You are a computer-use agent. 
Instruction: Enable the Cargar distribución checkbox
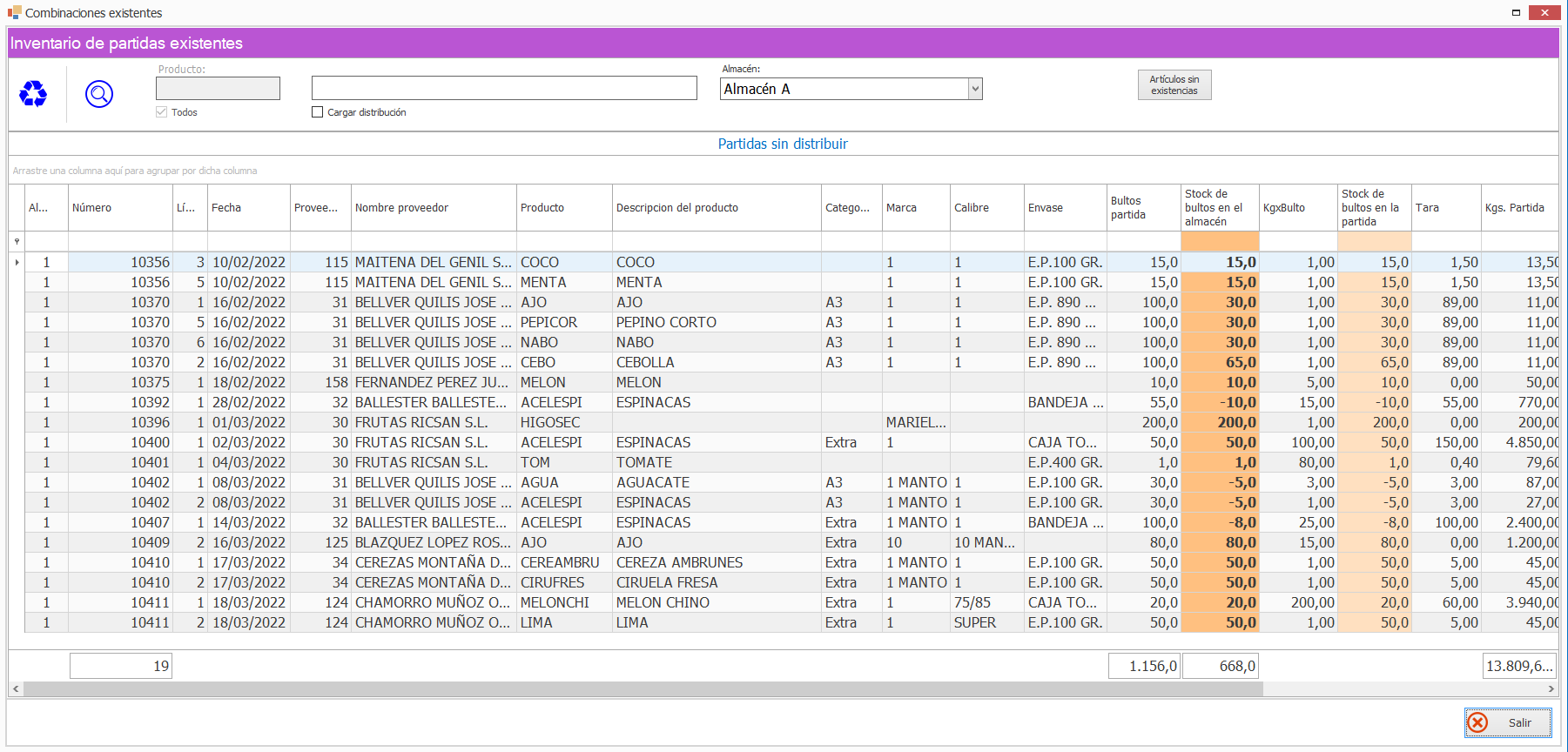point(318,112)
